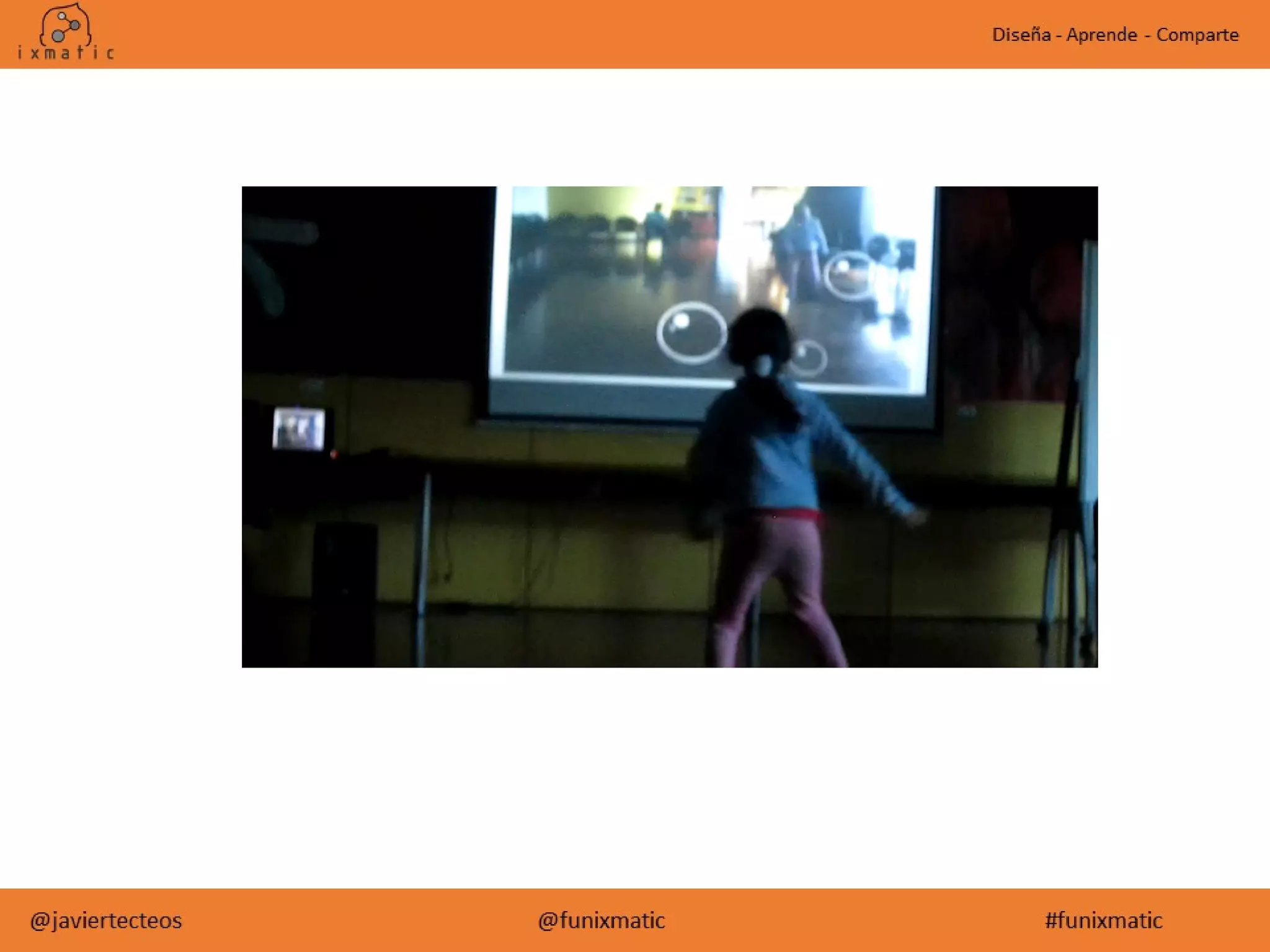Click the small circle beside the child's head
The image size is (1270, 952).
tap(809, 358)
